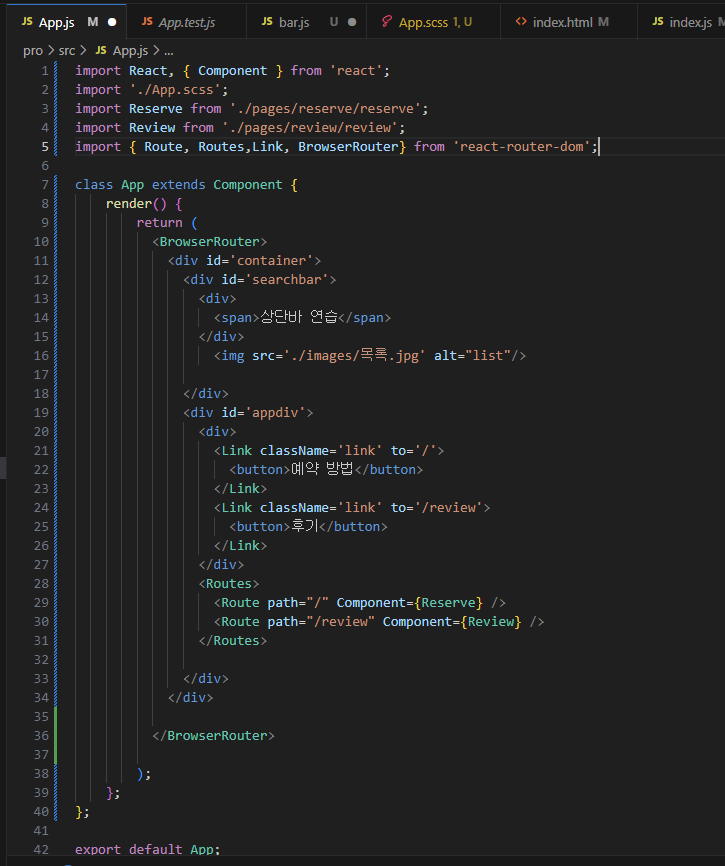
Task: Click the Link to='/' on line 21
Action: pyautogui.click(x=425, y=451)
